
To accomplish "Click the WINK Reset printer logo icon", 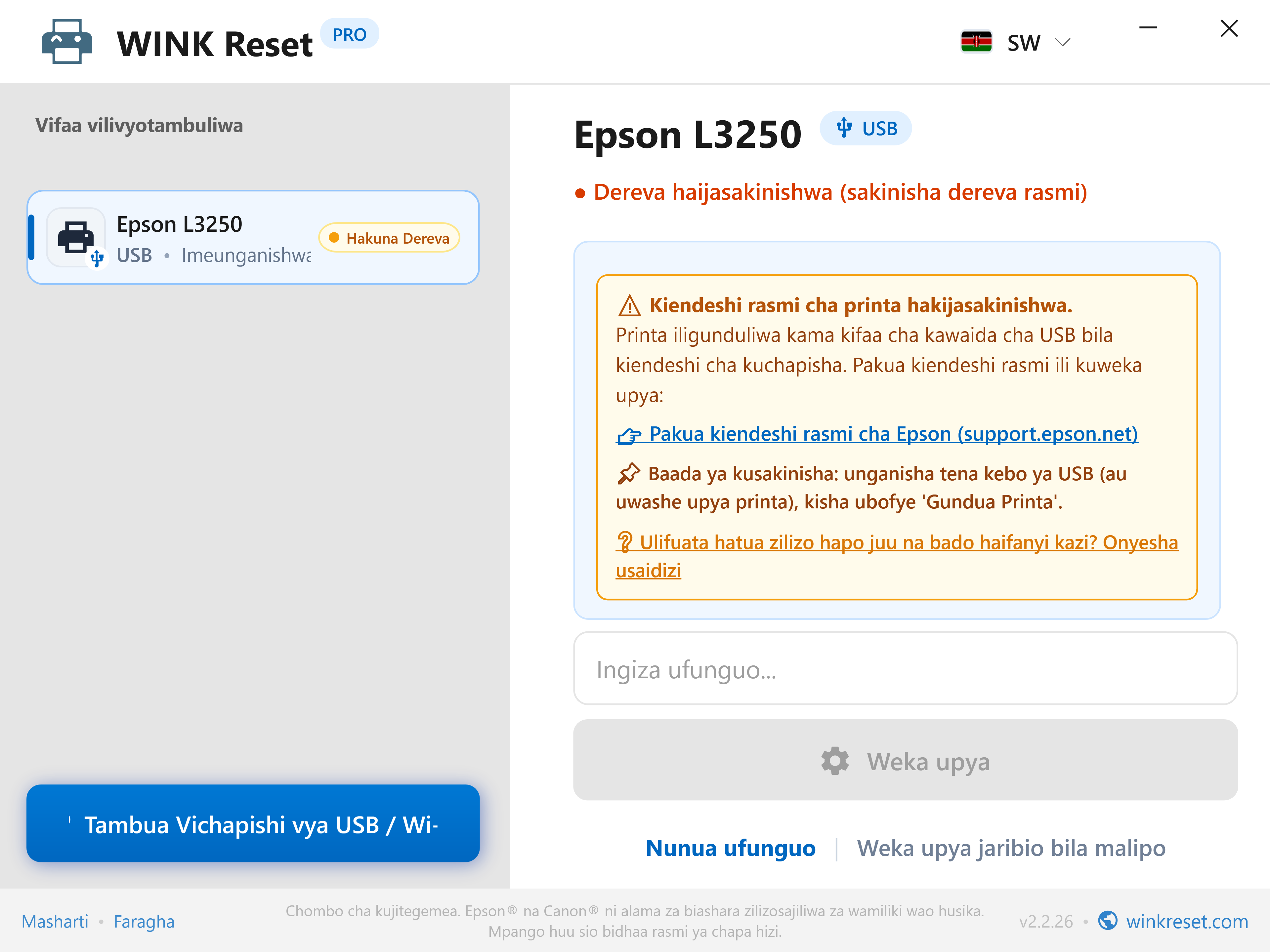I will (x=67, y=42).
